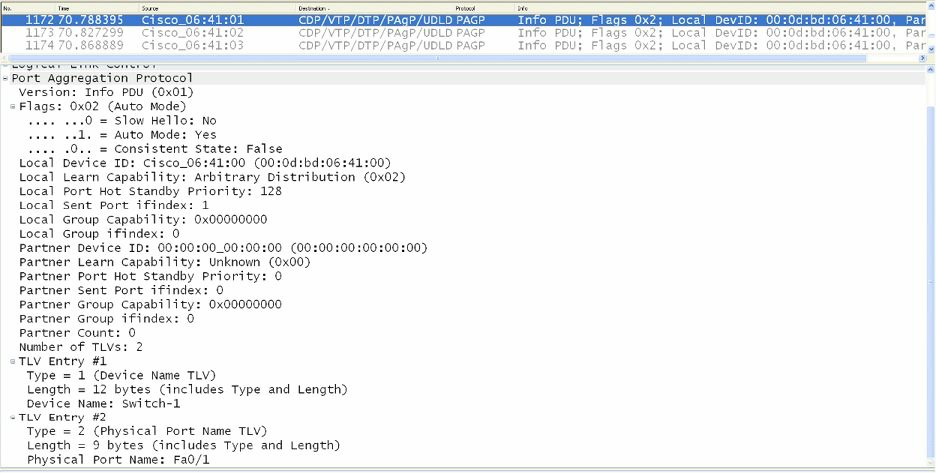This screenshot has height=473, width=936.
Task: Click the packet list scroll-right arrow
Action: (922, 58)
